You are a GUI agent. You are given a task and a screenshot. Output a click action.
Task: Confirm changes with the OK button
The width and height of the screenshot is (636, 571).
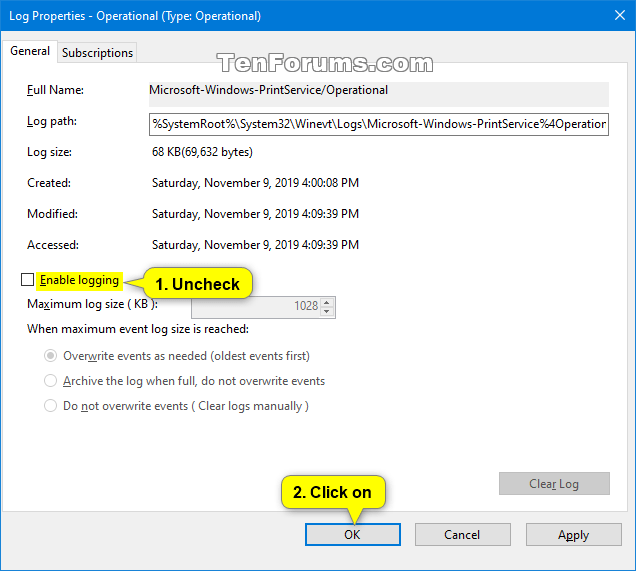tap(352, 535)
